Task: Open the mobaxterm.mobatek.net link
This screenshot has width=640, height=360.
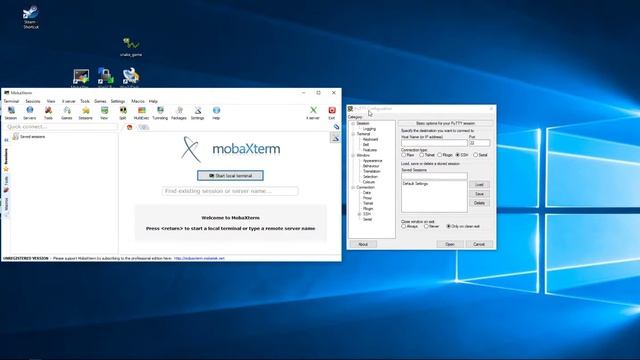Action: (x=199, y=258)
